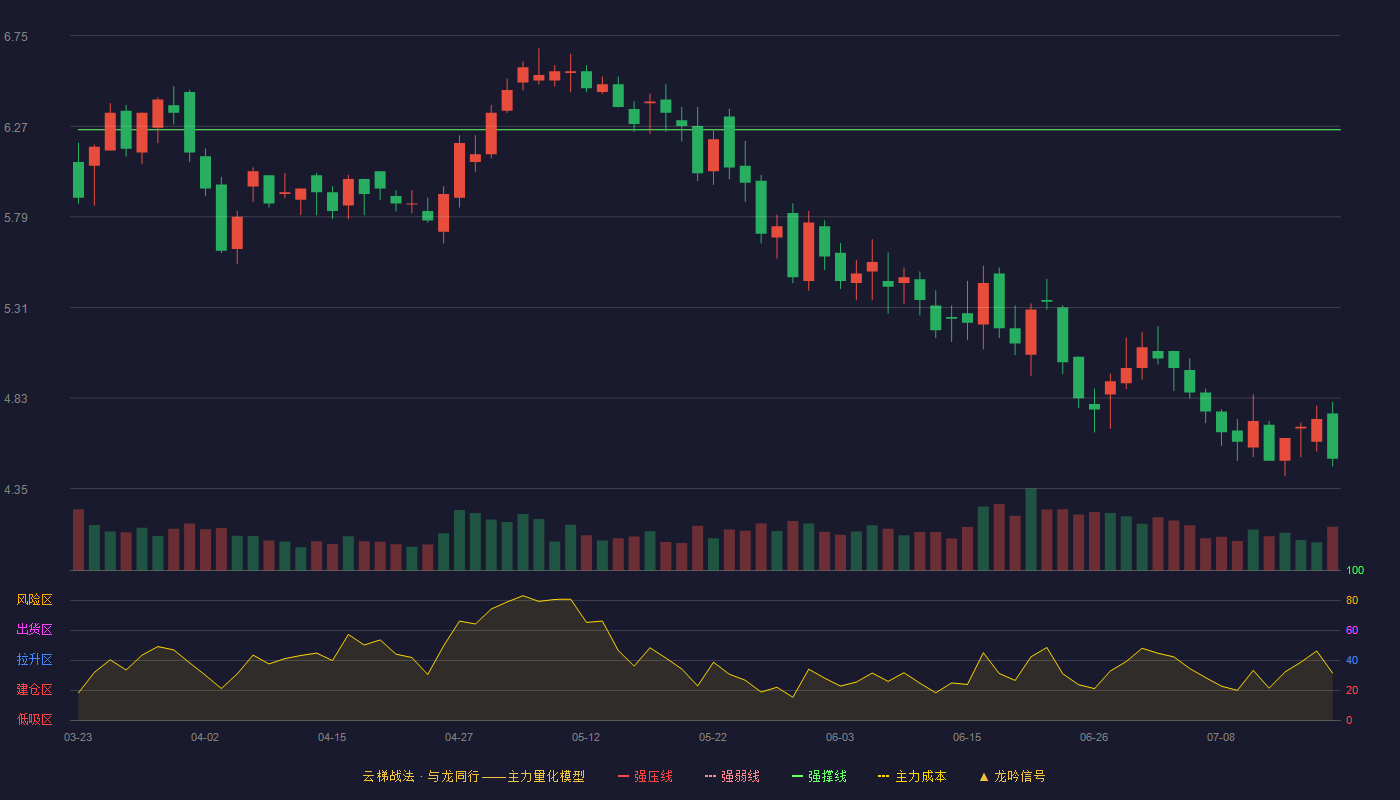Screen dimensions: 1400x800
Task: Click the 主力成本 dashed legend icon
Action: point(883,776)
